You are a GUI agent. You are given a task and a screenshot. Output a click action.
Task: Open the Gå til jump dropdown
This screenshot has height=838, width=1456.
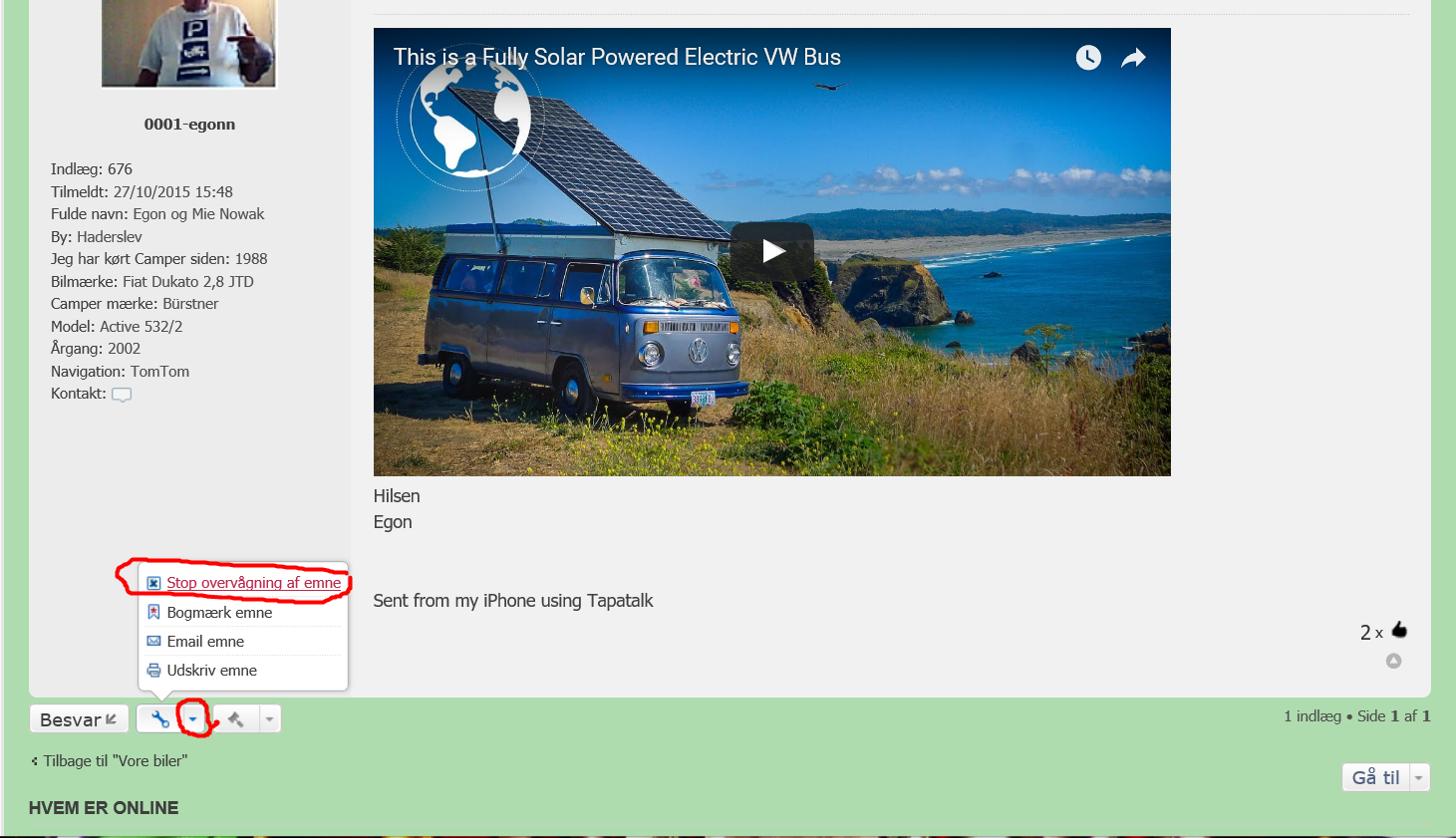pyautogui.click(x=1386, y=777)
